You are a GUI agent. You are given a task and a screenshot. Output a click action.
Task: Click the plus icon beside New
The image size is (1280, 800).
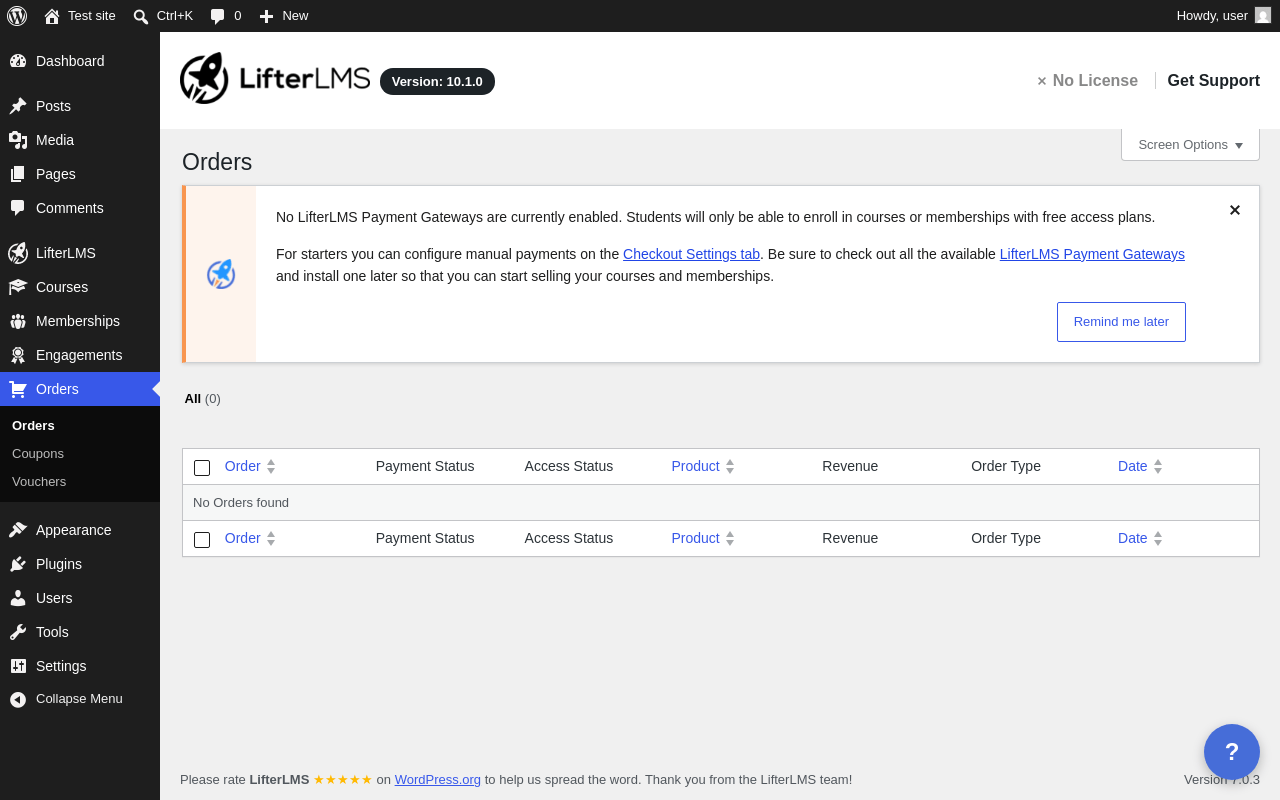click(266, 16)
